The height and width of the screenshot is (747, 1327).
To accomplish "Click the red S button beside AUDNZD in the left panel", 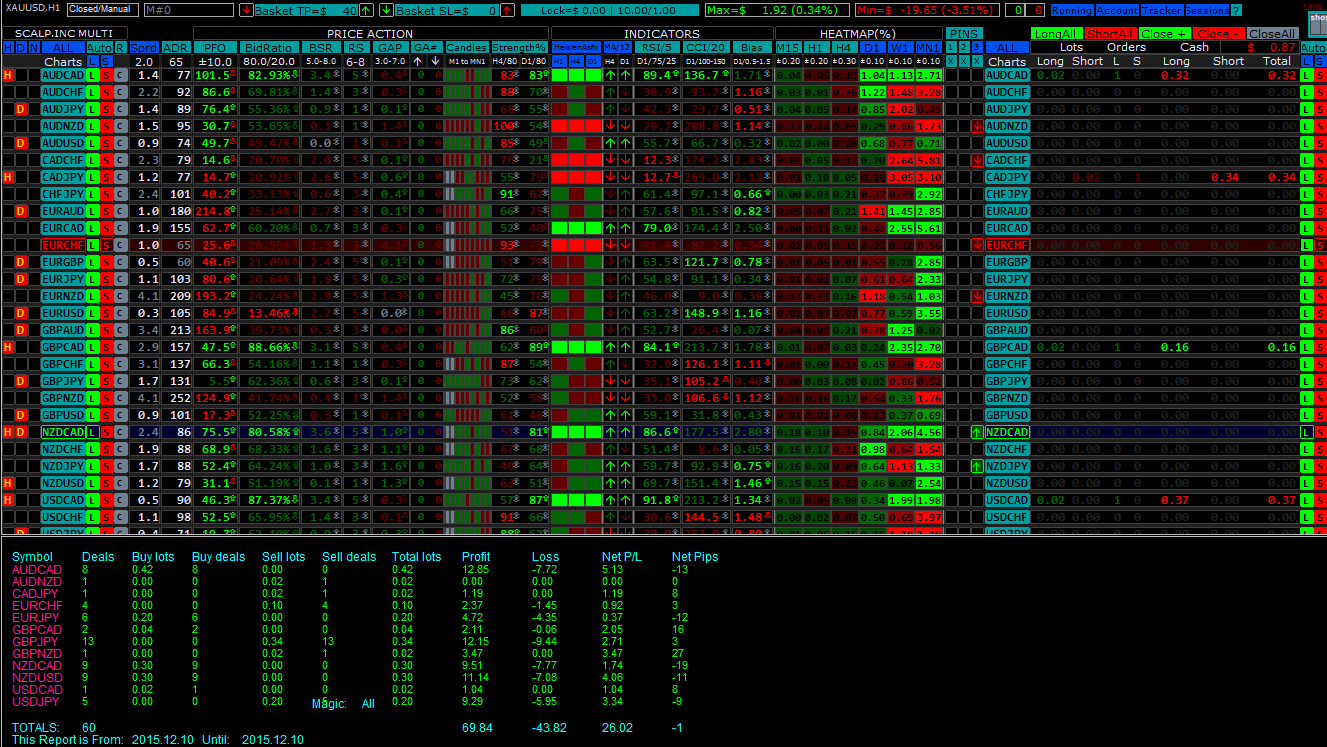I will click(107, 126).
